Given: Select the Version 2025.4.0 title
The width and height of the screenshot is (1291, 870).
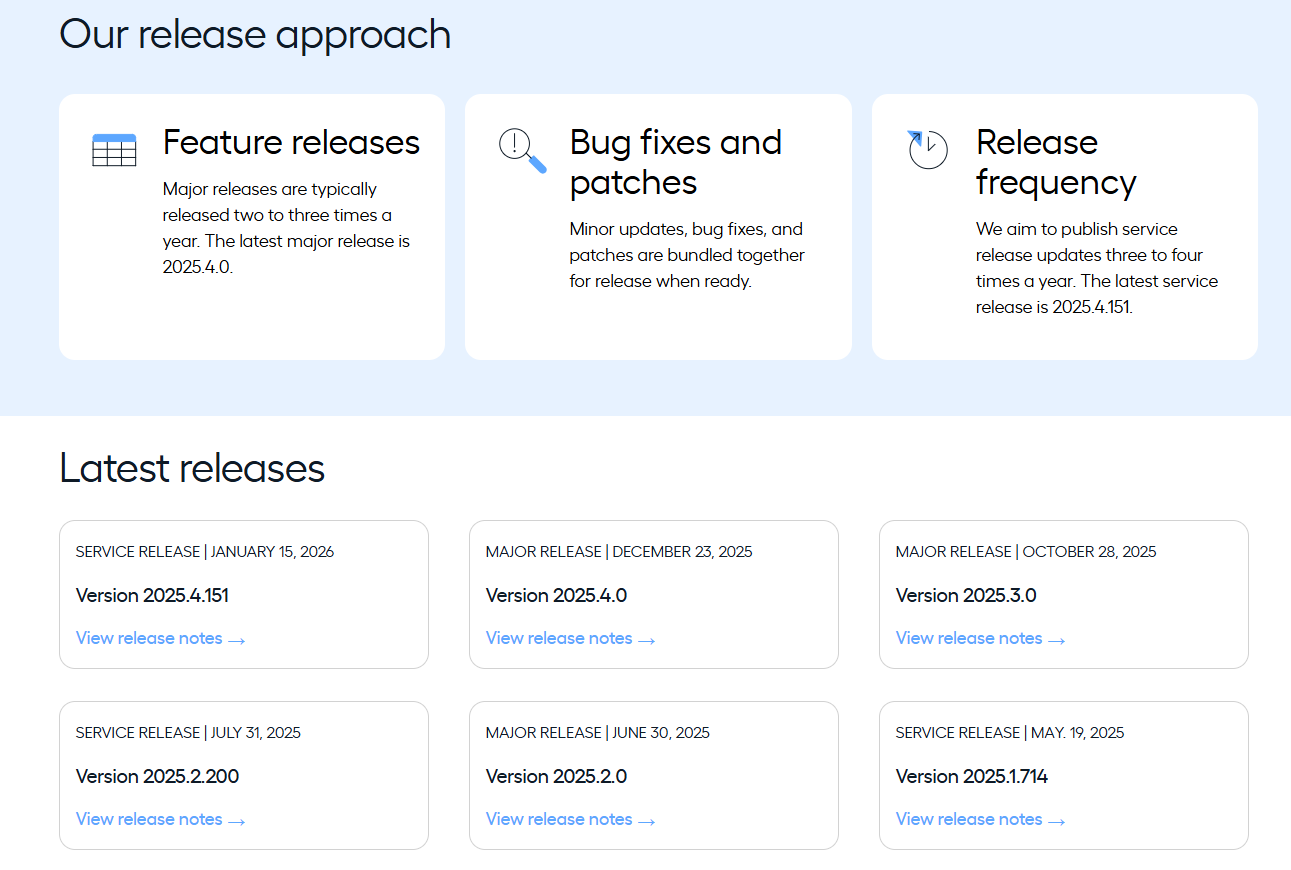Looking at the screenshot, I should (x=556, y=596).
